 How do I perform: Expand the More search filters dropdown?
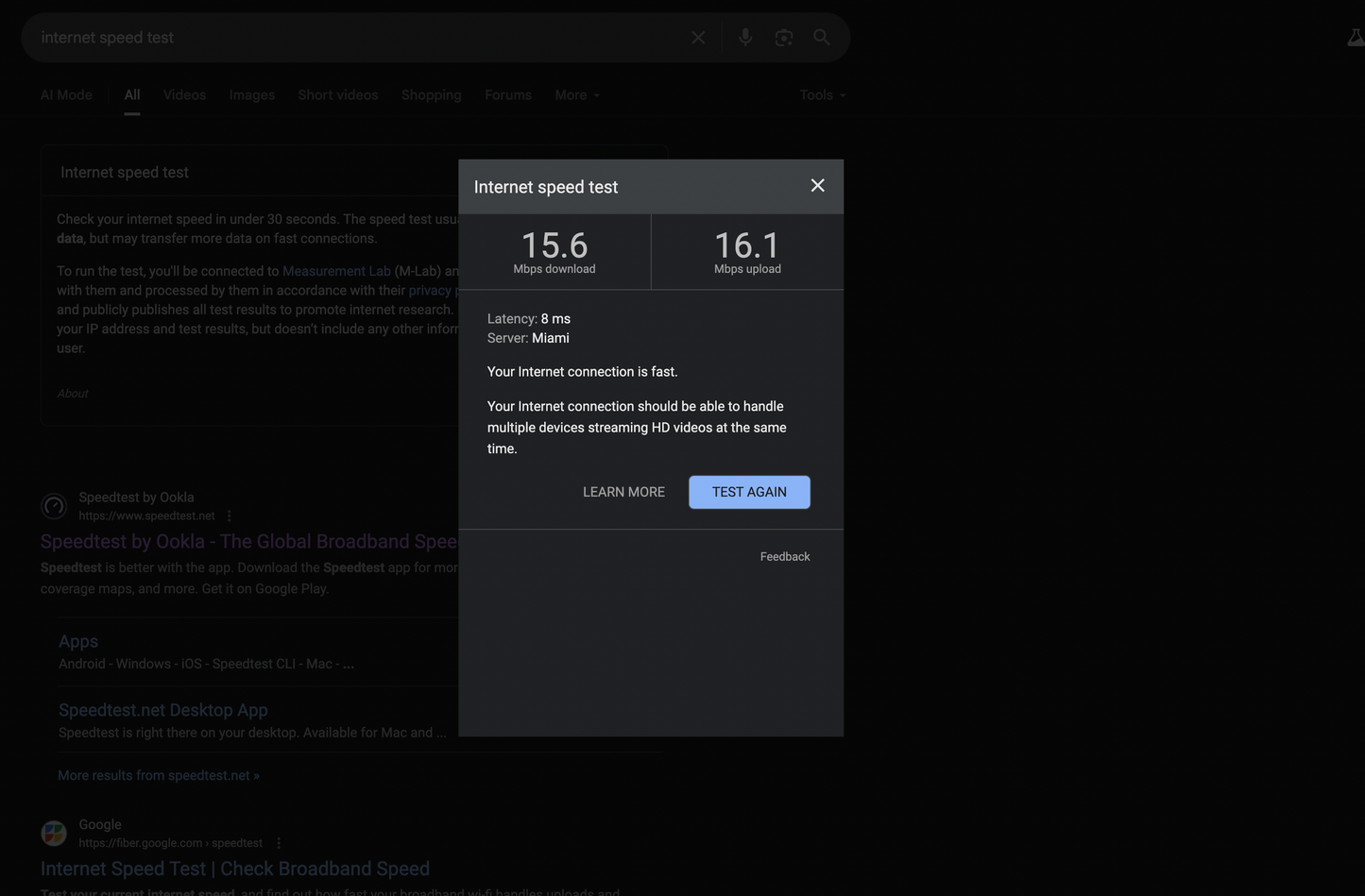(576, 95)
